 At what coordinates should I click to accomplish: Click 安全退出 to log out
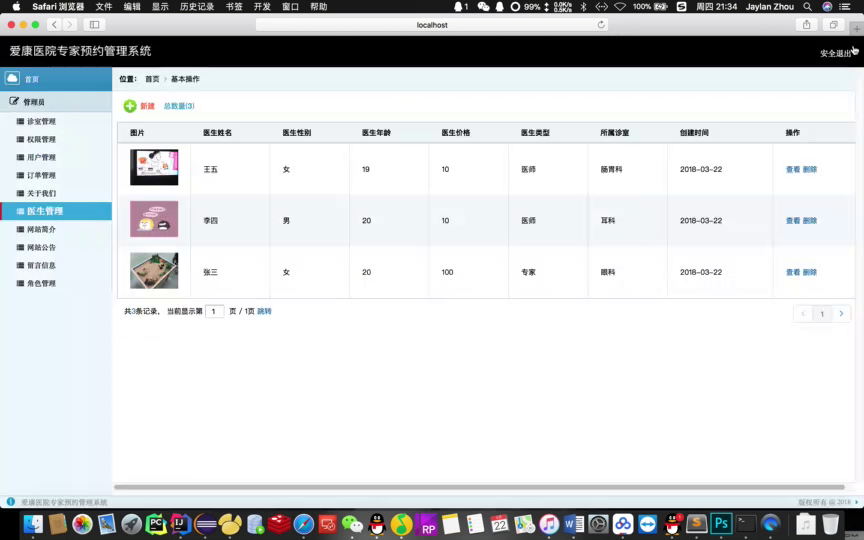(x=835, y=53)
